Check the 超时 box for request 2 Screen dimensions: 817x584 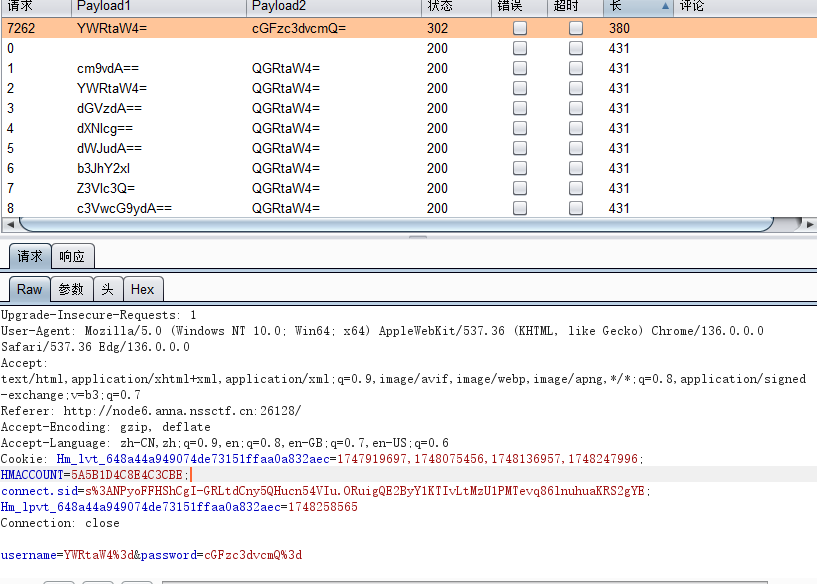pyautogui.click(x=576, y=88)
